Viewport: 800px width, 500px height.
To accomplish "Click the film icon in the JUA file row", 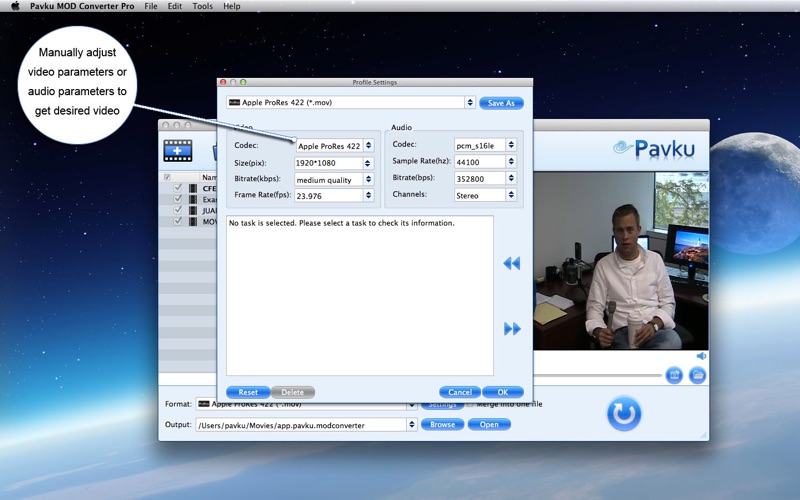I will (193, 210).
